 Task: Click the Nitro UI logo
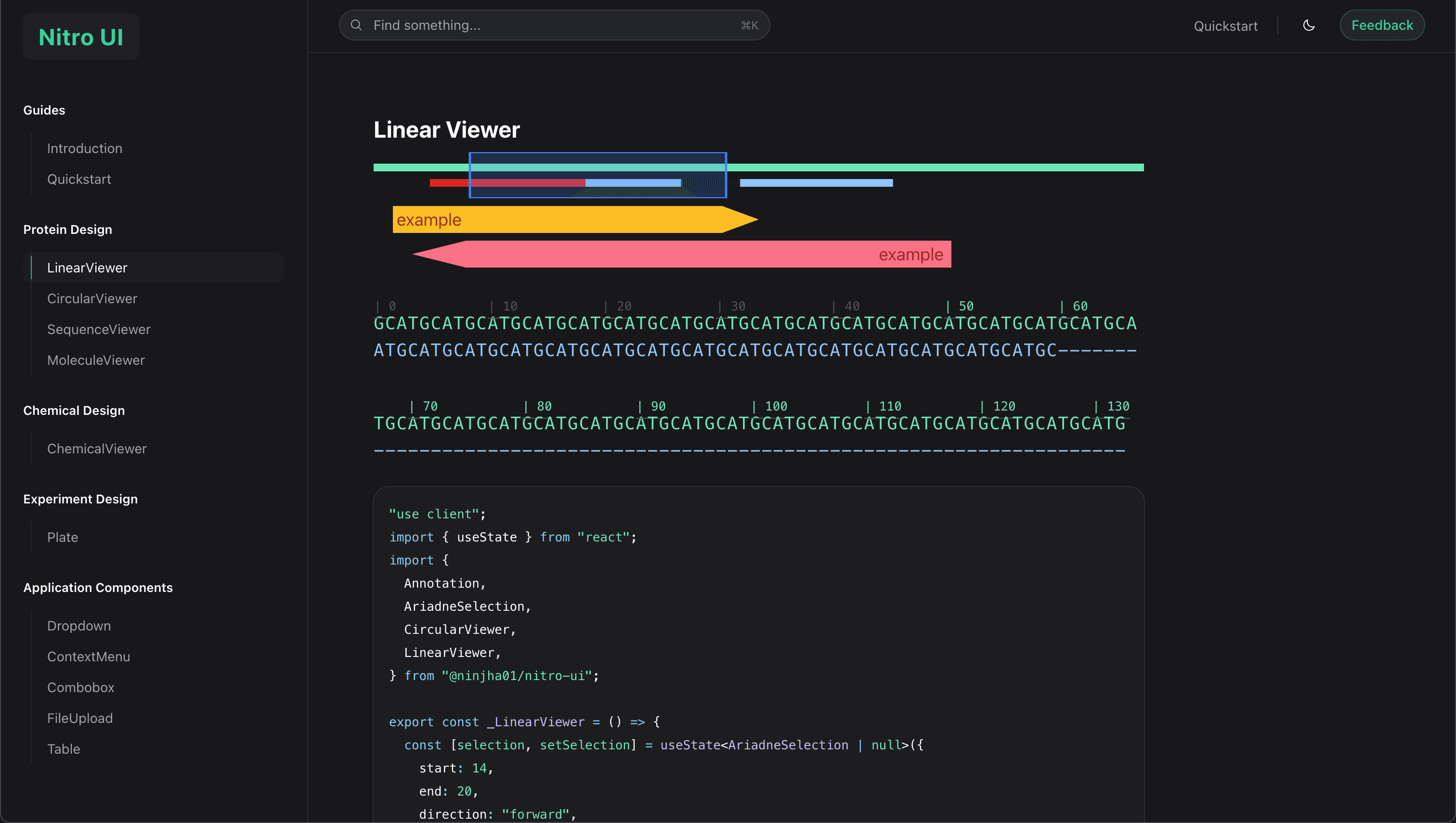click(x=81, y=37)
